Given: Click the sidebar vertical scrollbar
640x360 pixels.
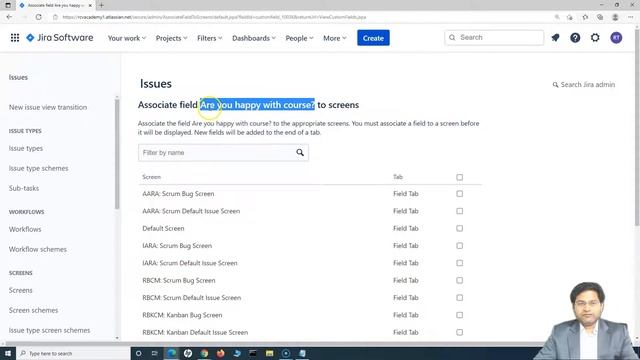Looking at the screenshot, I should [x=117, y=153].
